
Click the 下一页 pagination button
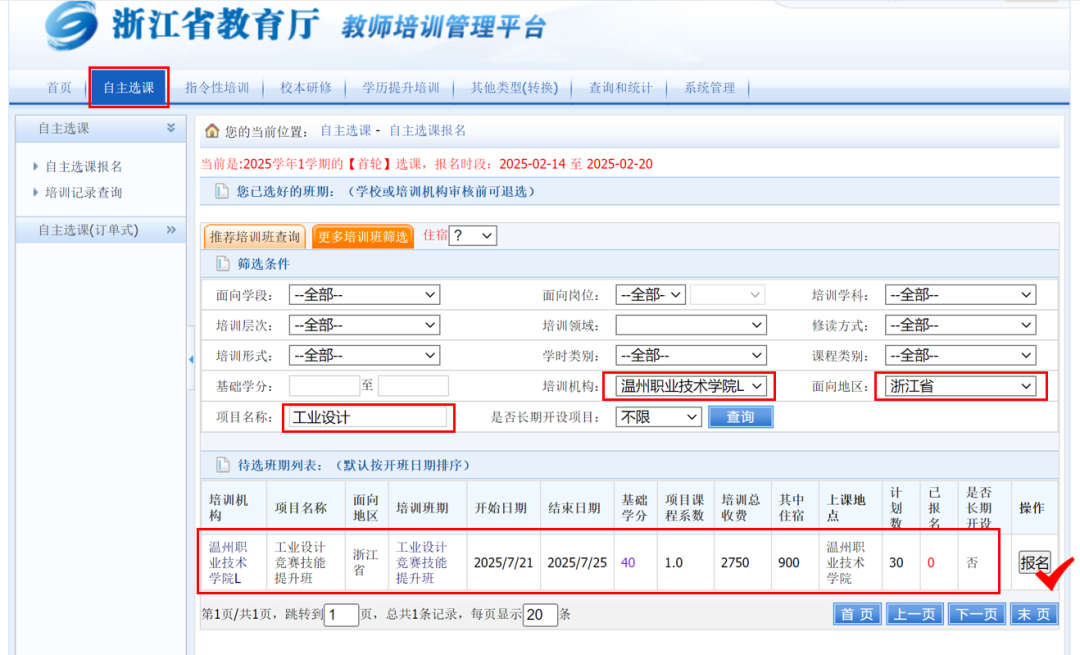976,614
